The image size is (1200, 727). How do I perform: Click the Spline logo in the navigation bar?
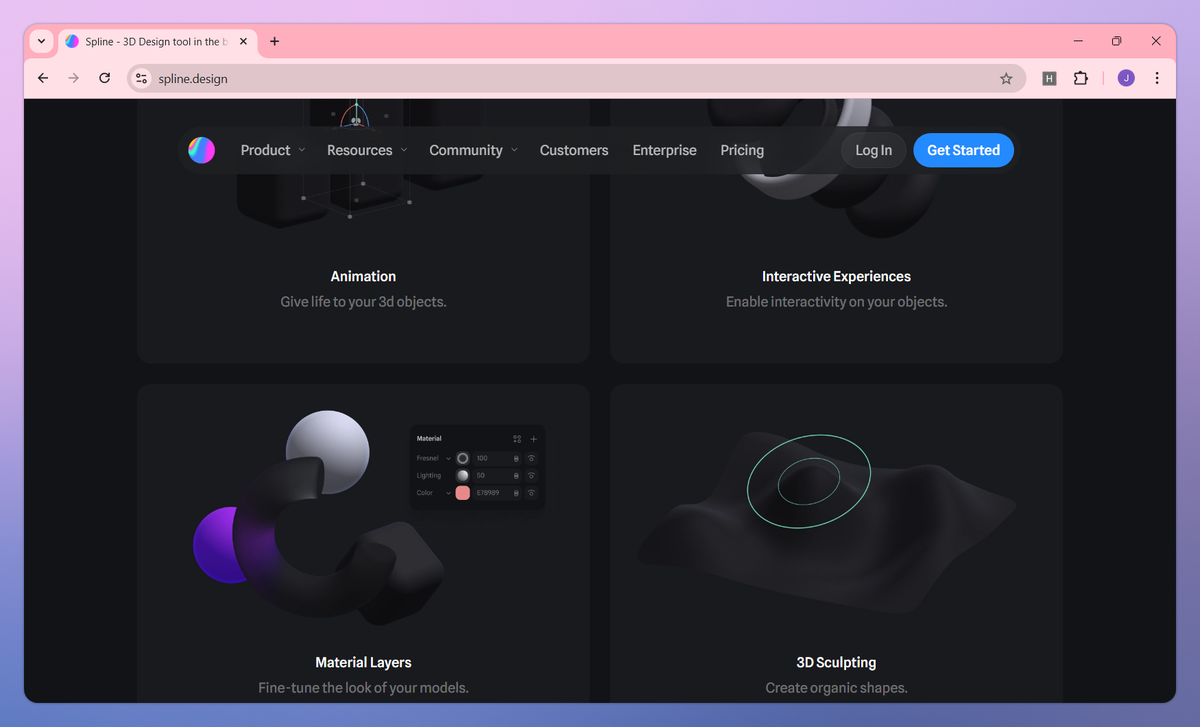(x=201, y=150)
